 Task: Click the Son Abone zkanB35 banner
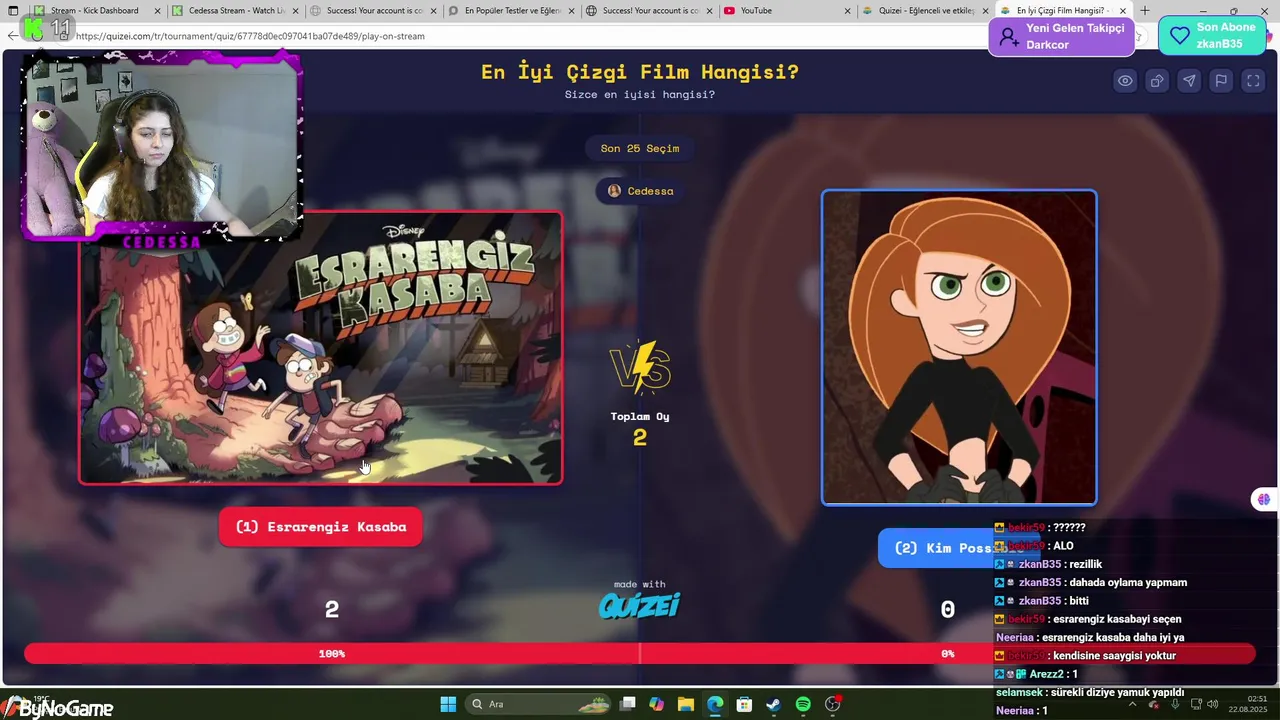point(1212,36)
